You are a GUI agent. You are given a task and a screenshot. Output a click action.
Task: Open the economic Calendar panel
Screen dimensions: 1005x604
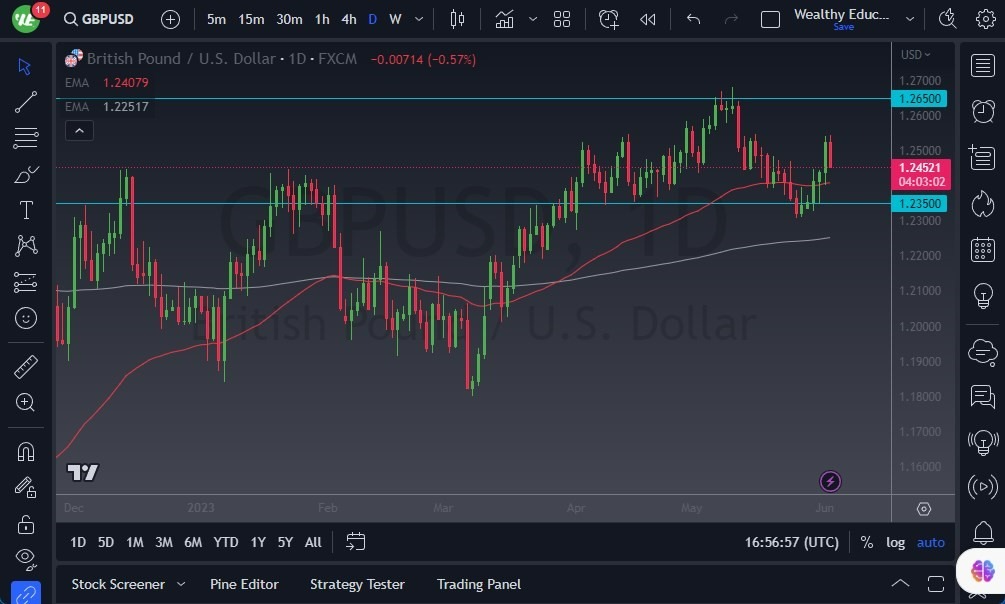point(981,248)
